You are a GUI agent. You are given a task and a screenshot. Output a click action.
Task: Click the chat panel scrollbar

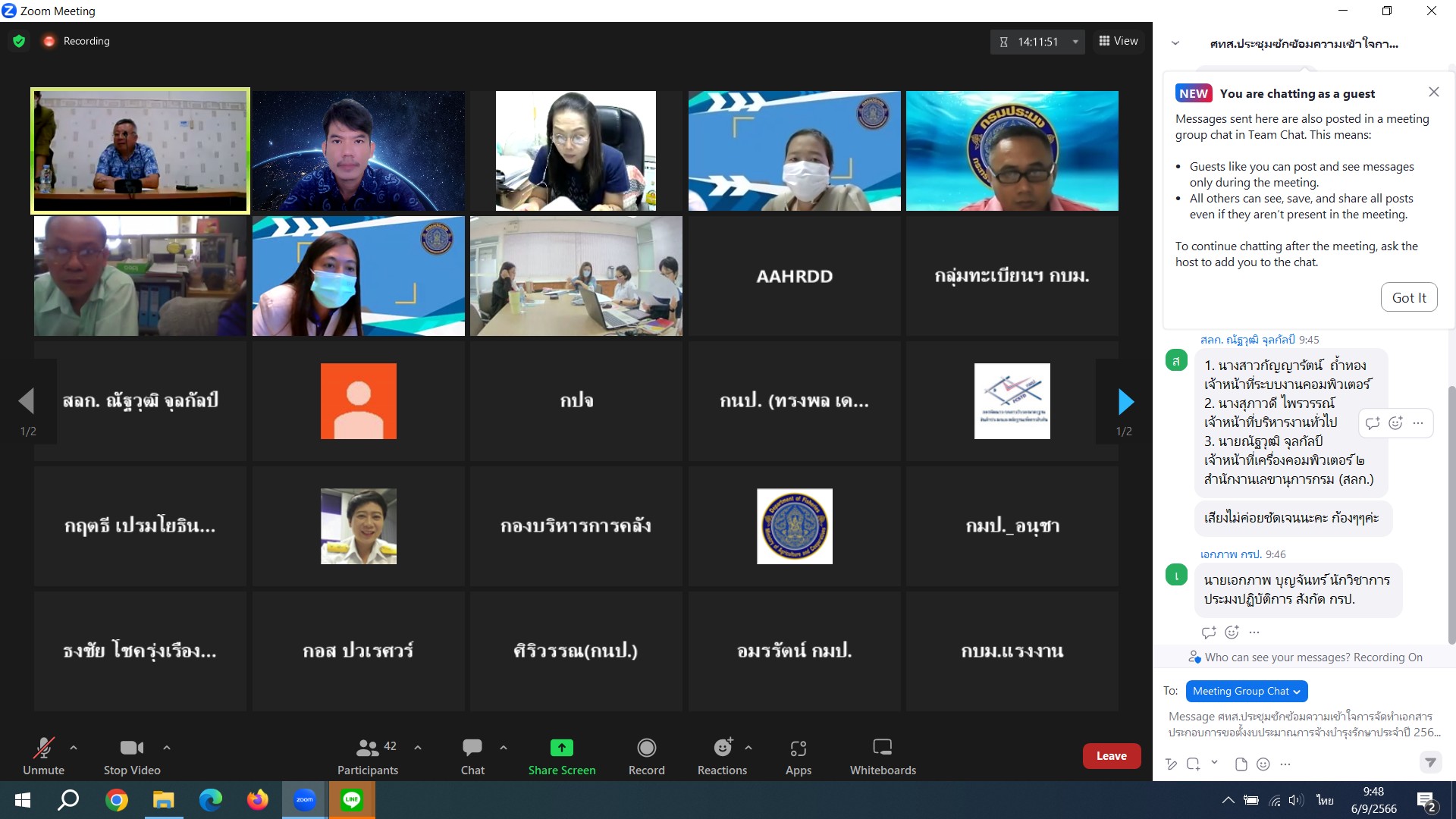pos(1451,516)
